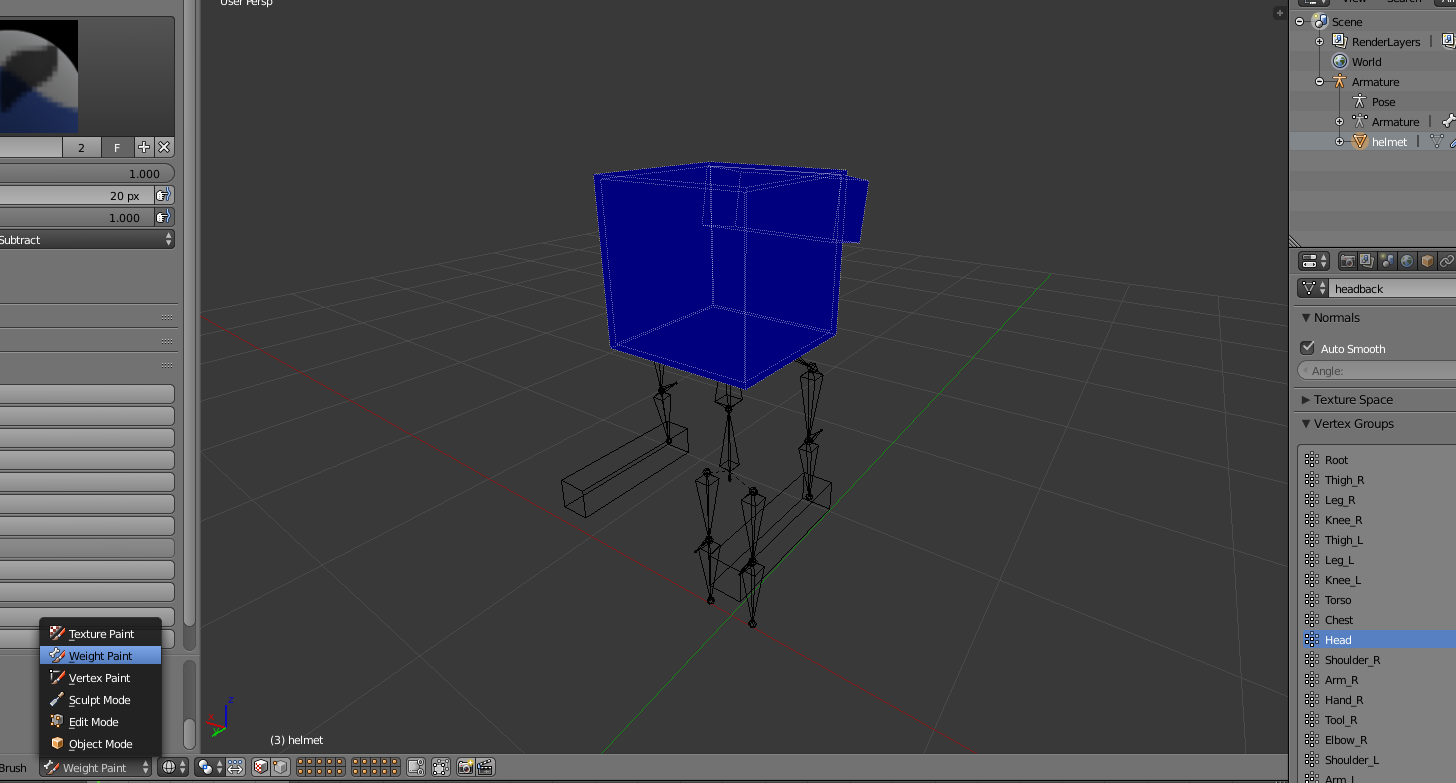Click the Angle input field
Screen dimensions: 1456x783
pos(1377,371)
